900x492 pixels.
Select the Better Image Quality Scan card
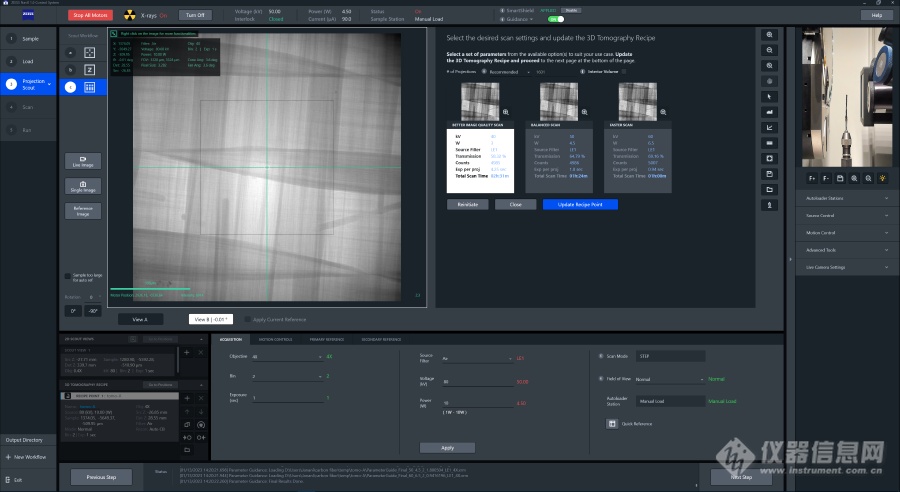click(x=480, y=157)
